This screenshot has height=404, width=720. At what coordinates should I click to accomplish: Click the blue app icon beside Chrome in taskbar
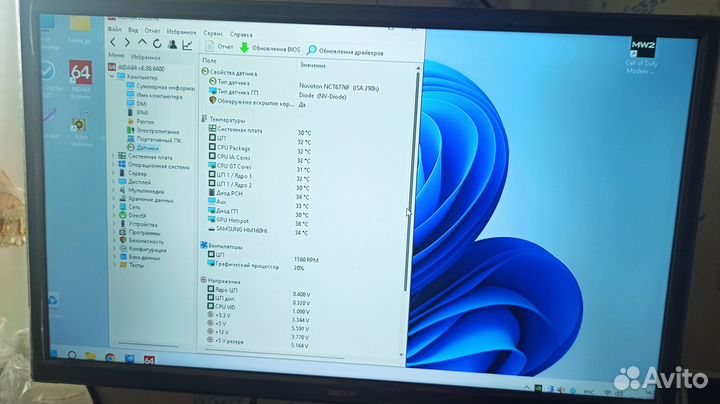point(130,359)
